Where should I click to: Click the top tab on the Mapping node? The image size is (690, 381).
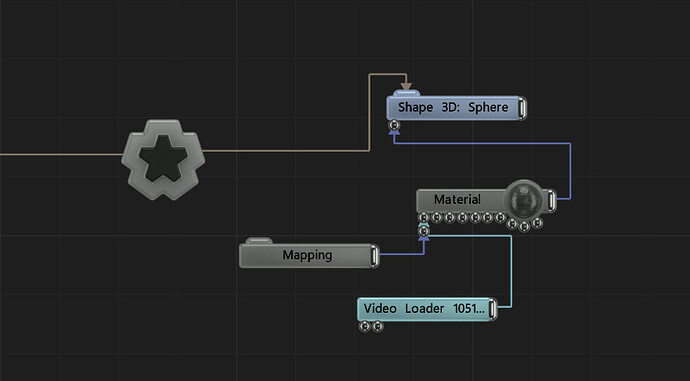259,241
